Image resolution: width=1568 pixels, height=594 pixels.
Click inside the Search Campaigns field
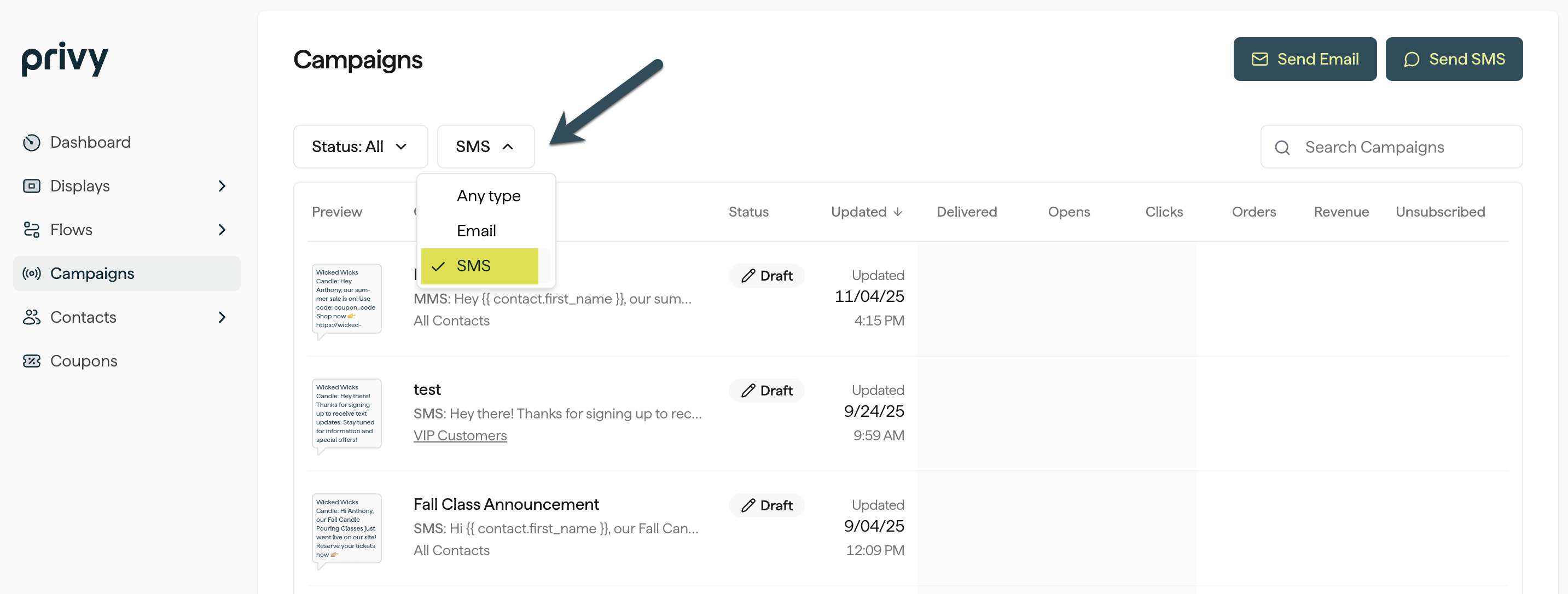[1388, 147]
